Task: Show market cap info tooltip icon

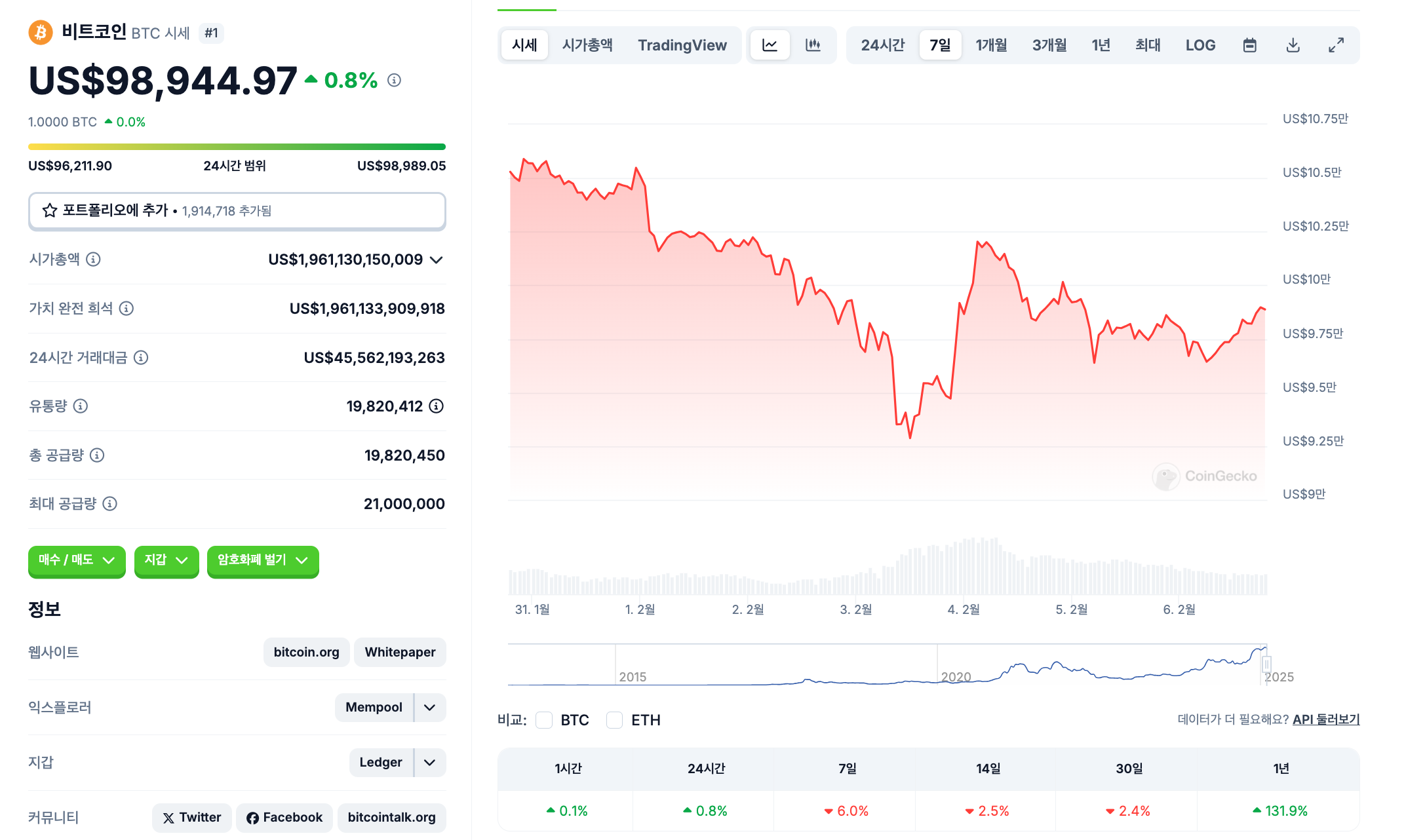Action: point(94,259)
